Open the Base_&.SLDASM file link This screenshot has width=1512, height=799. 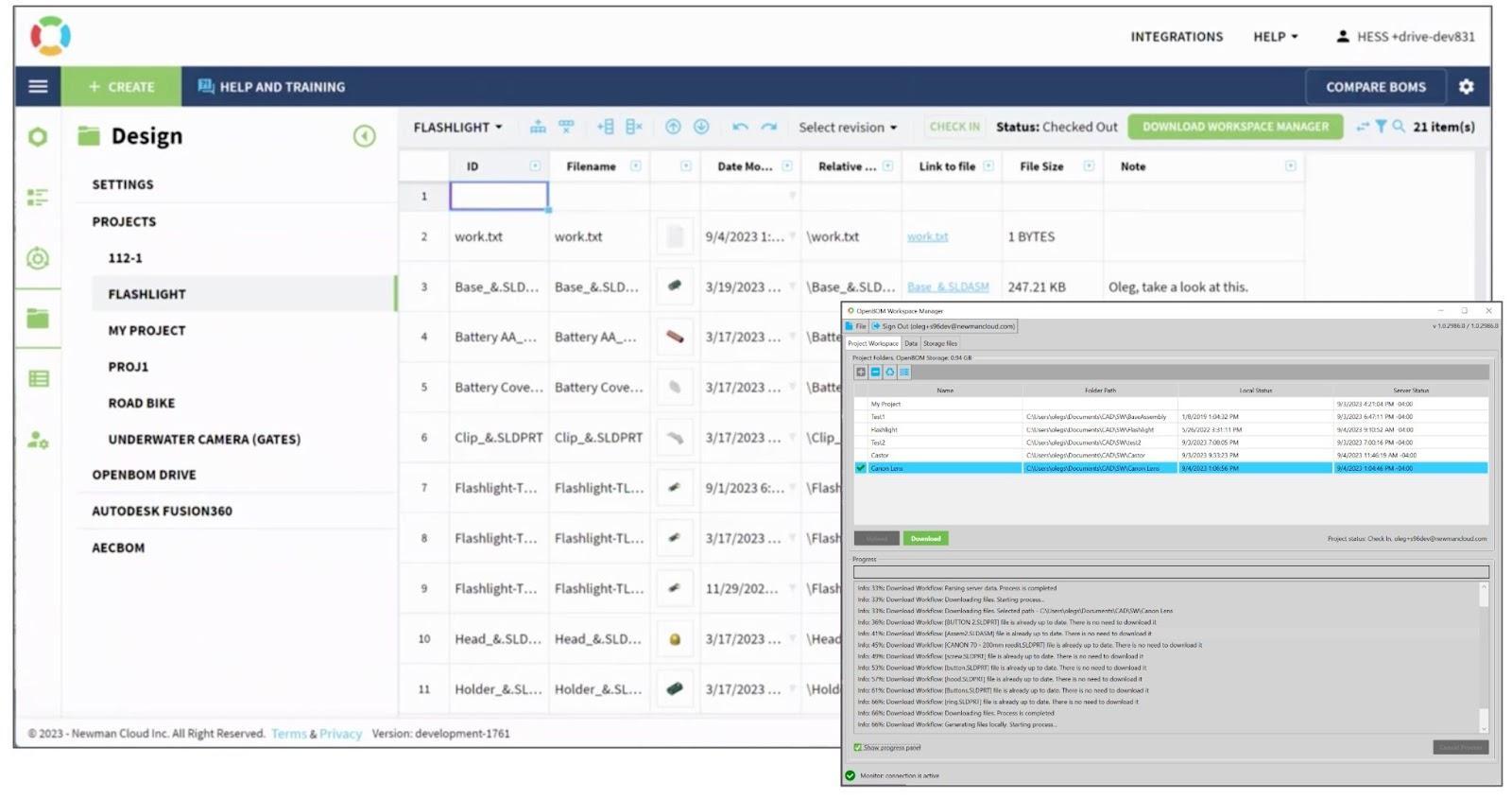point(948,287)
